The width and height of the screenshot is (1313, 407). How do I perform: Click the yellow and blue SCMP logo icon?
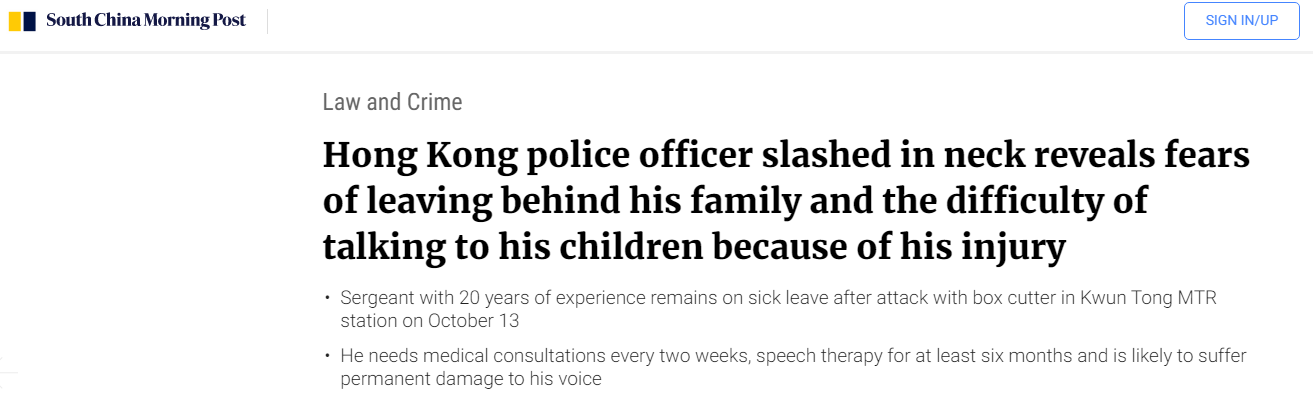(23, 21)
